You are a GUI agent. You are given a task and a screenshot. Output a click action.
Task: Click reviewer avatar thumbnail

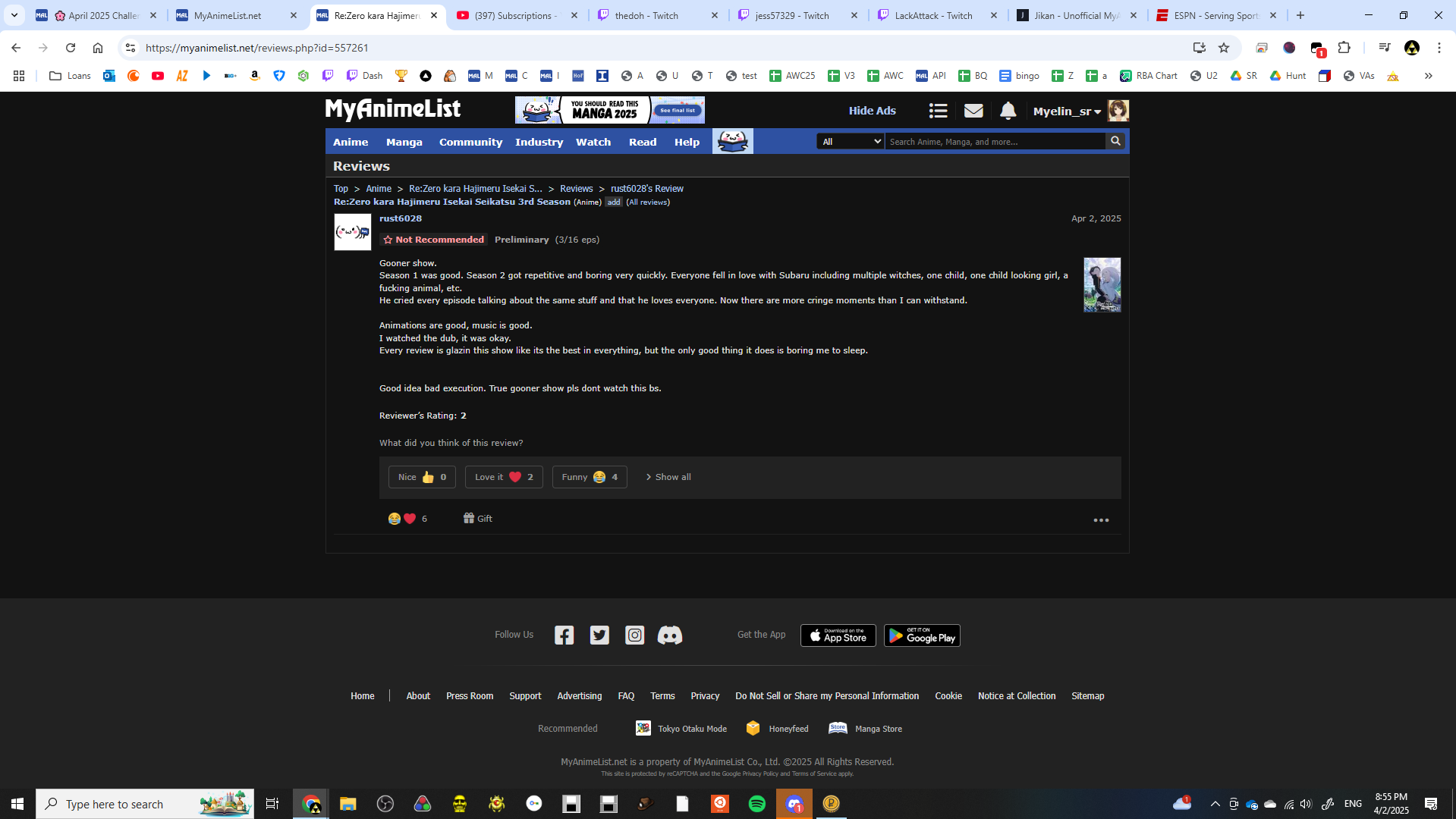tap(353, 232)
